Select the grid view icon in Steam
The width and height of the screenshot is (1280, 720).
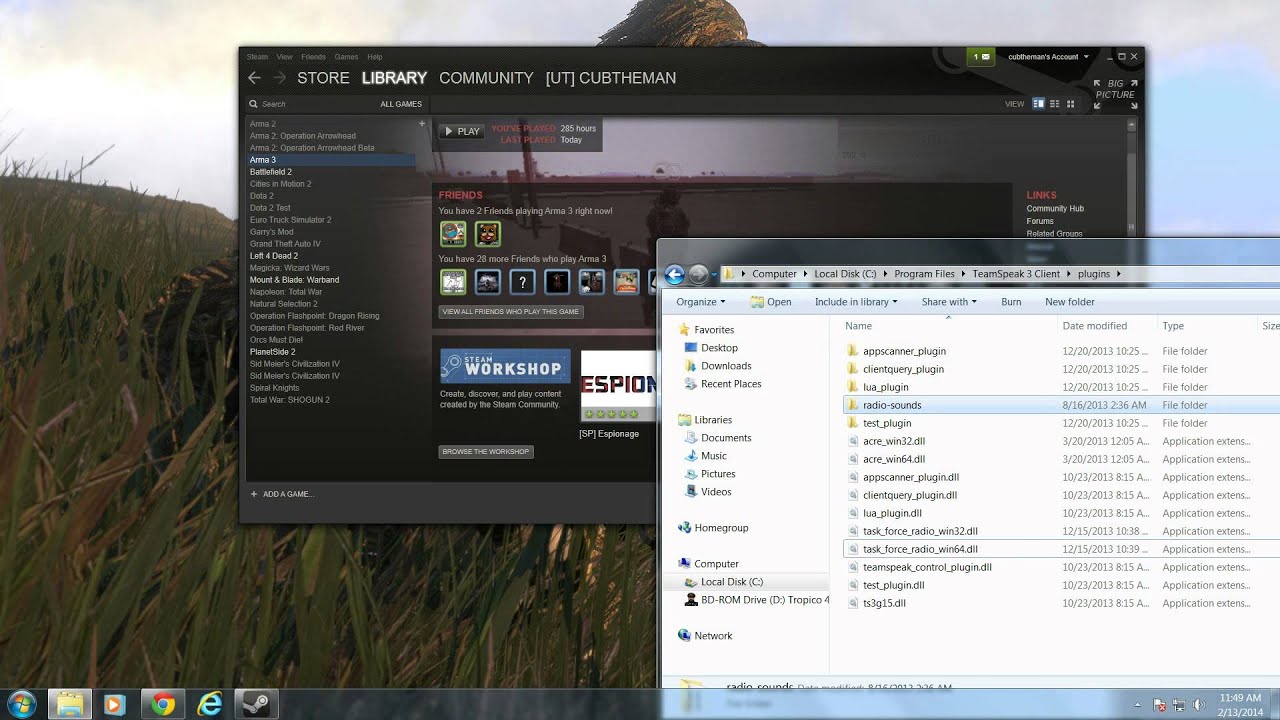click(x=1071, y=104)
